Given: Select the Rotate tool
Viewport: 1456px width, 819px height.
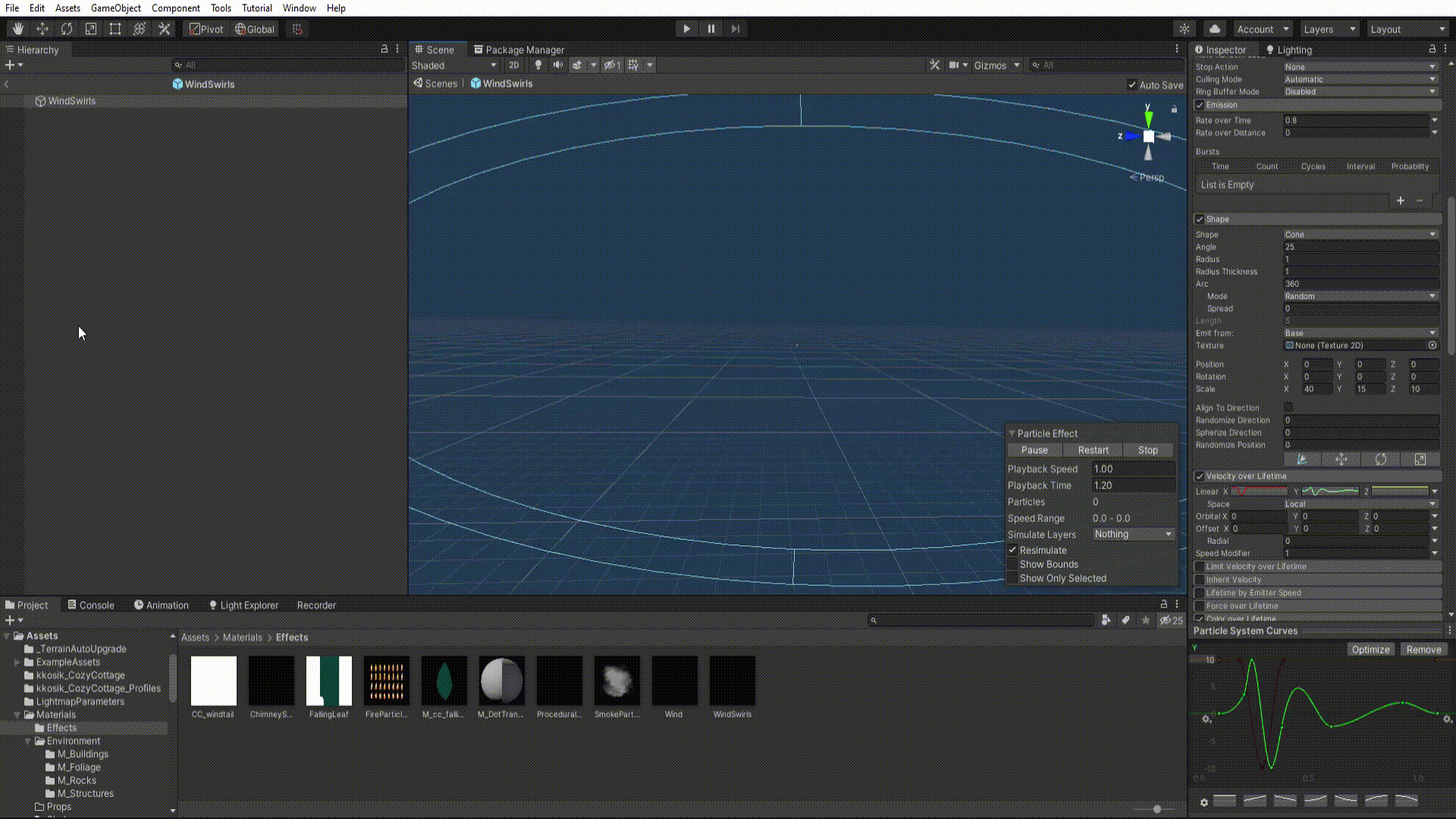Looking at the screenshot, I should (x=67, y=29).
